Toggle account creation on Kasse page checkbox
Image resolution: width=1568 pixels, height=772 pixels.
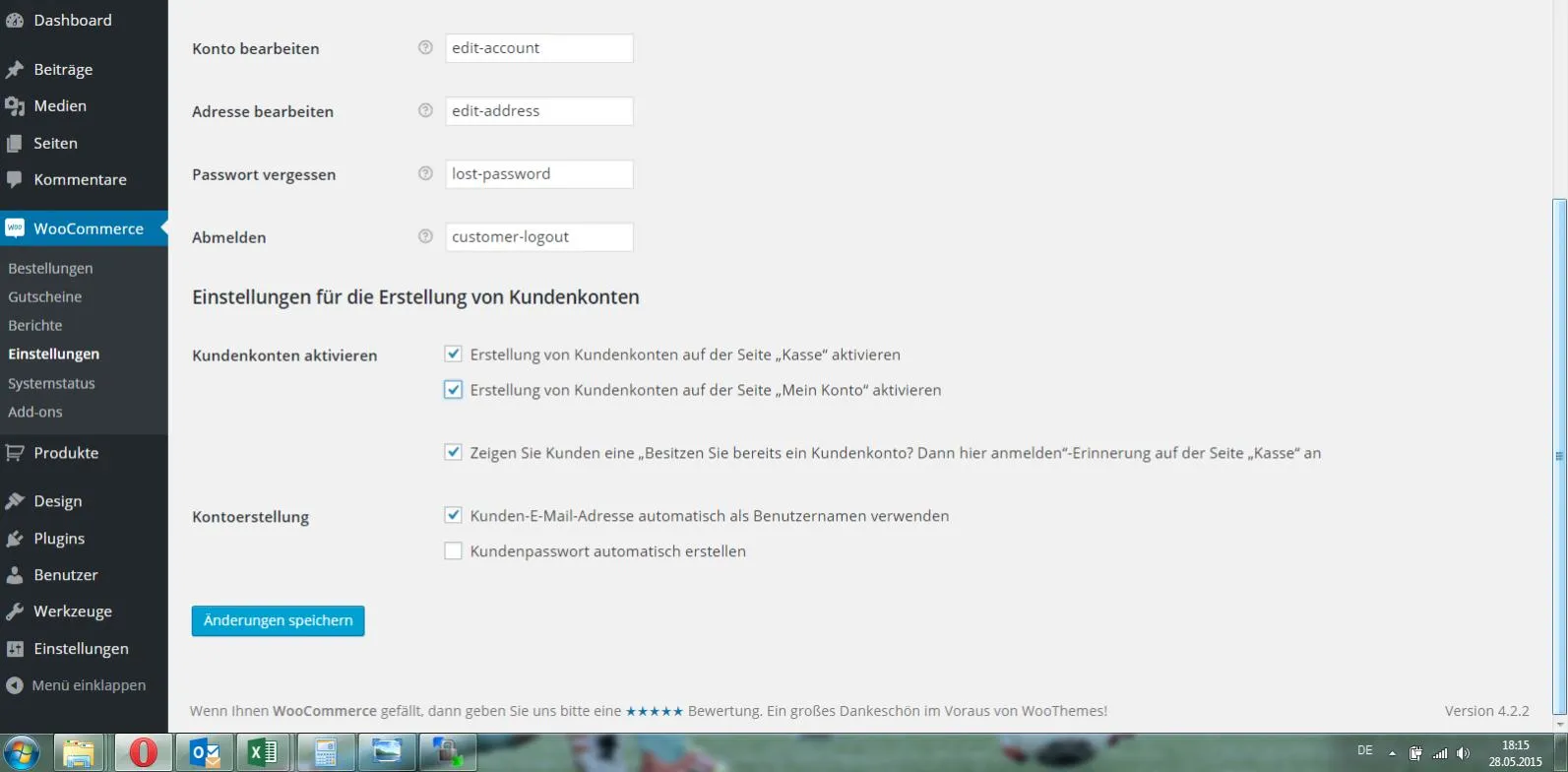tap(453, 354)
